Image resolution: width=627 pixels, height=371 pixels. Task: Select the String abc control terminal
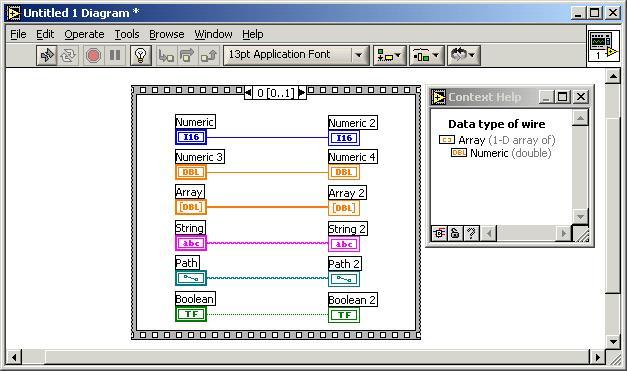[191, 243]
